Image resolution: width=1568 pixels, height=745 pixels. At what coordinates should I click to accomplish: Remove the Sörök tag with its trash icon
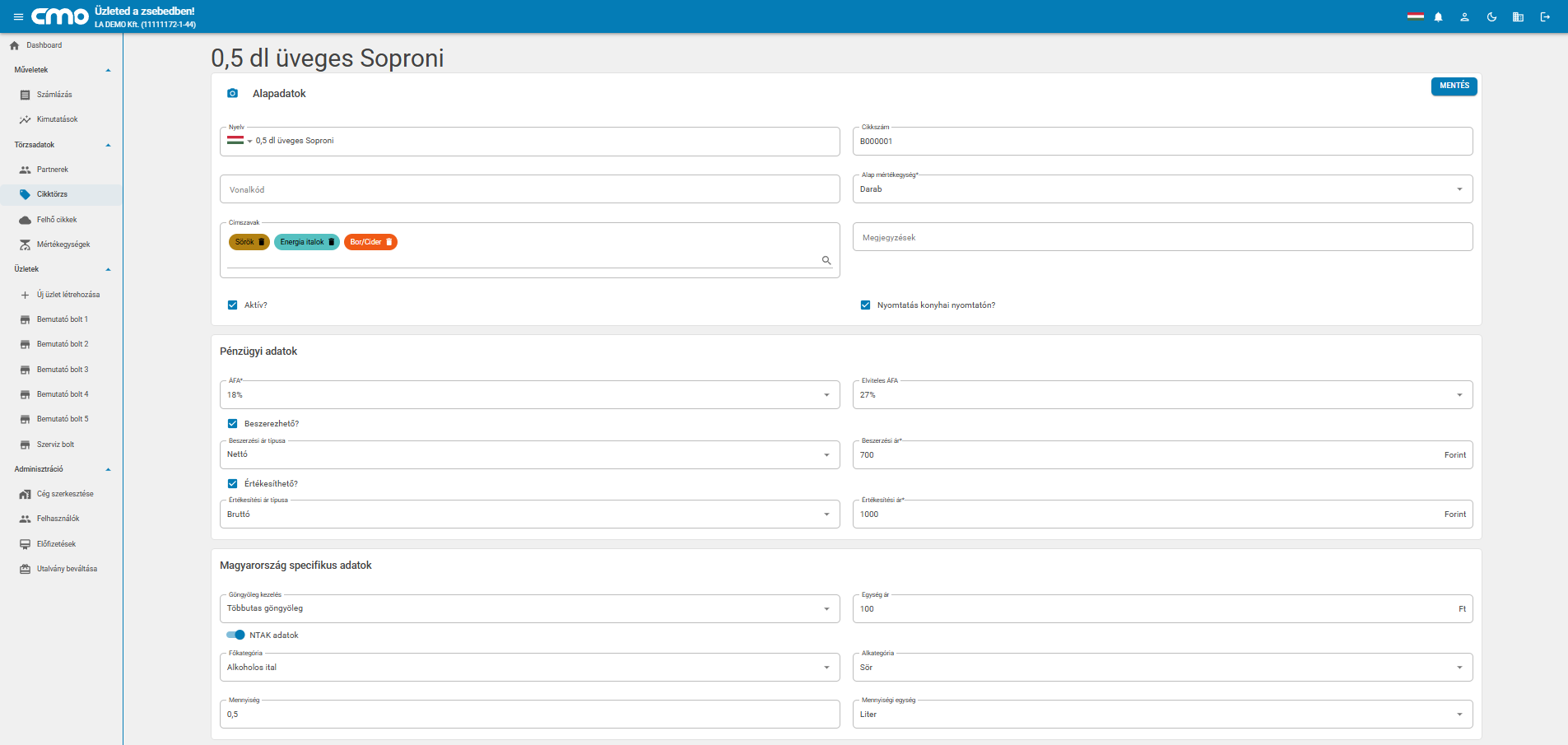[x=262, y=242]
